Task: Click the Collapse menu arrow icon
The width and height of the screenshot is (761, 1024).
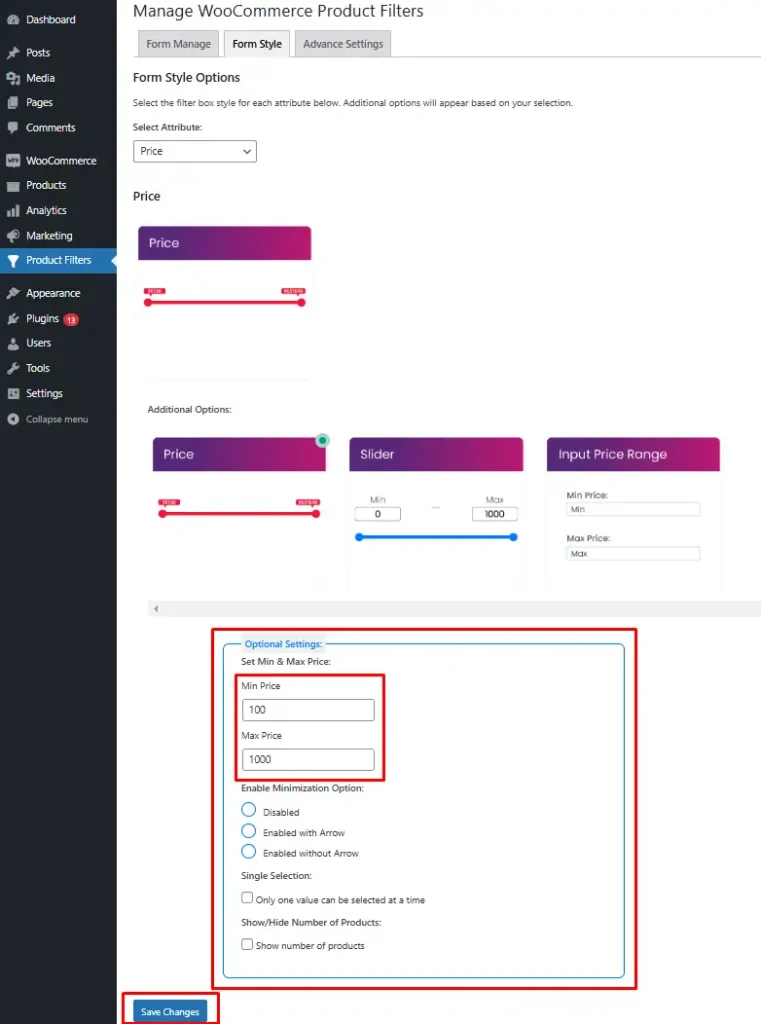Action: [13, 419]
